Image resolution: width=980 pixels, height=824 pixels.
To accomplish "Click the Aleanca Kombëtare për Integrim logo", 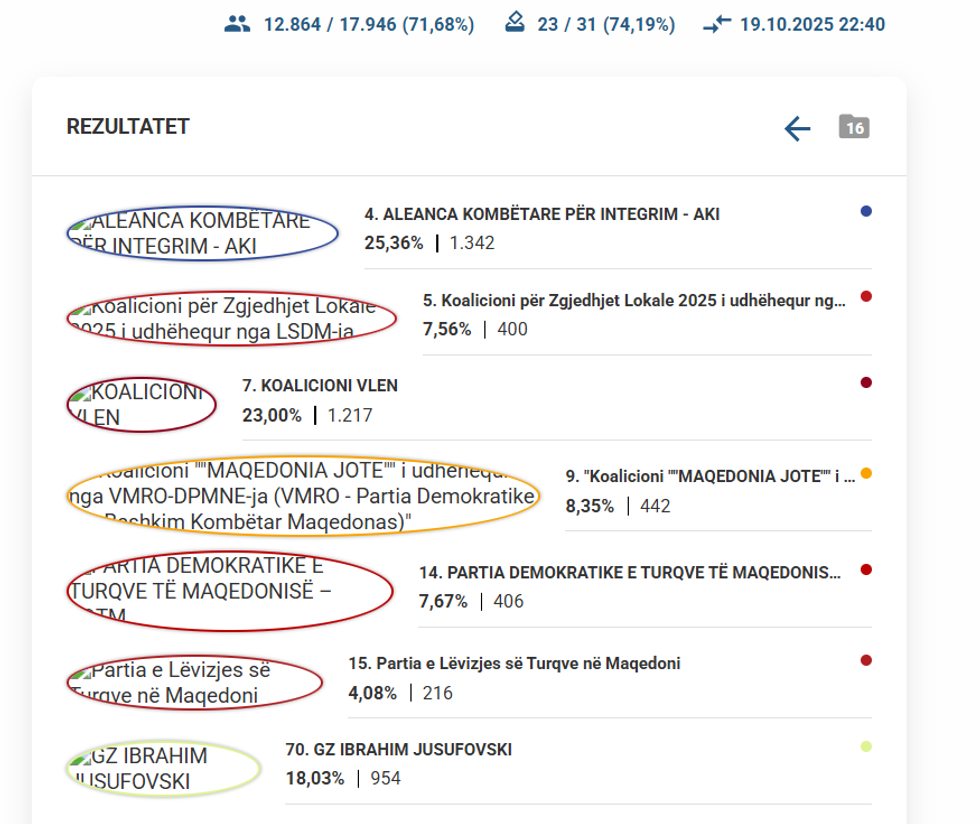I will [202, 233].
